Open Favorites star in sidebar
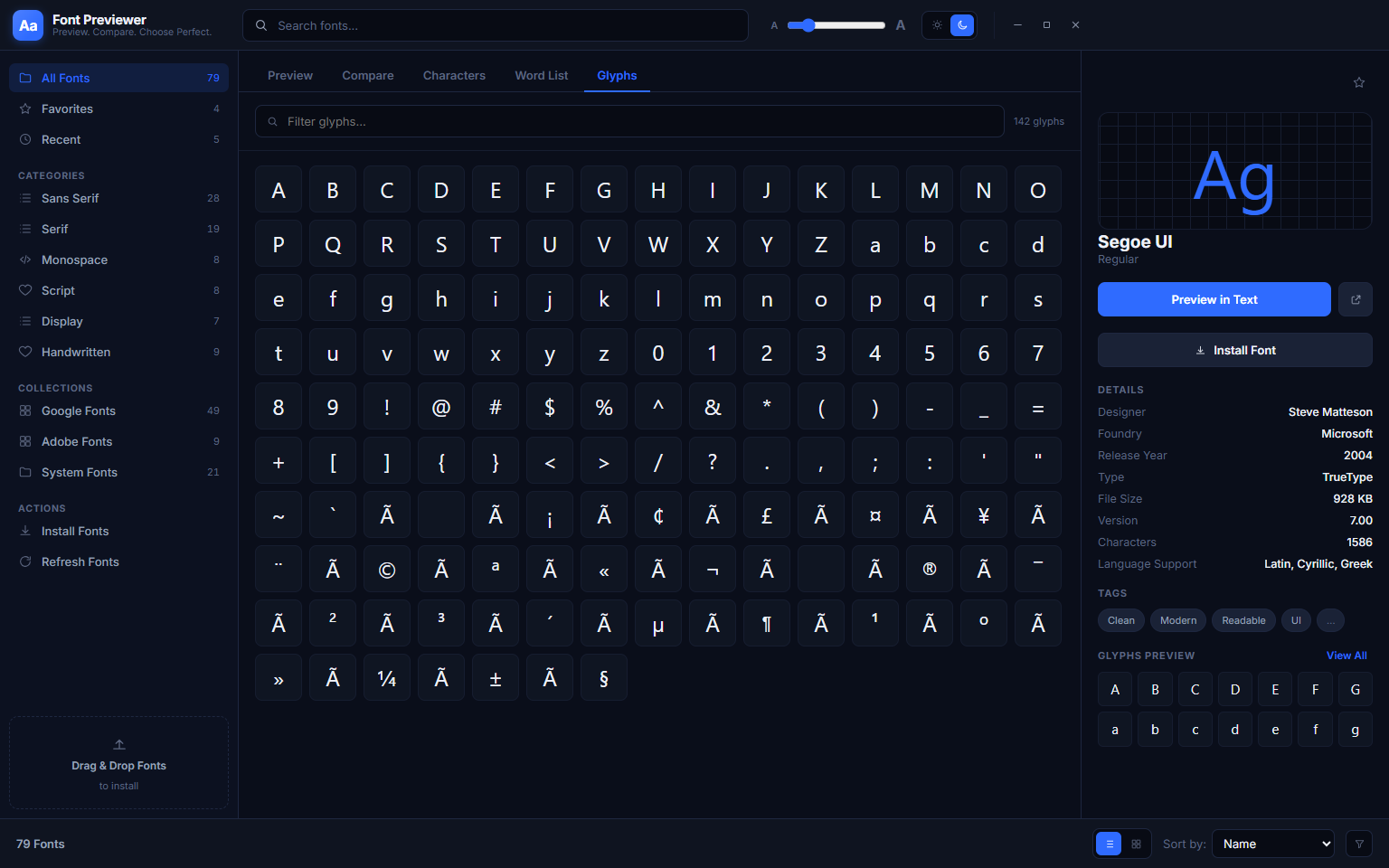The height and width of the screenshot is (868, 1389). (118, 108)
